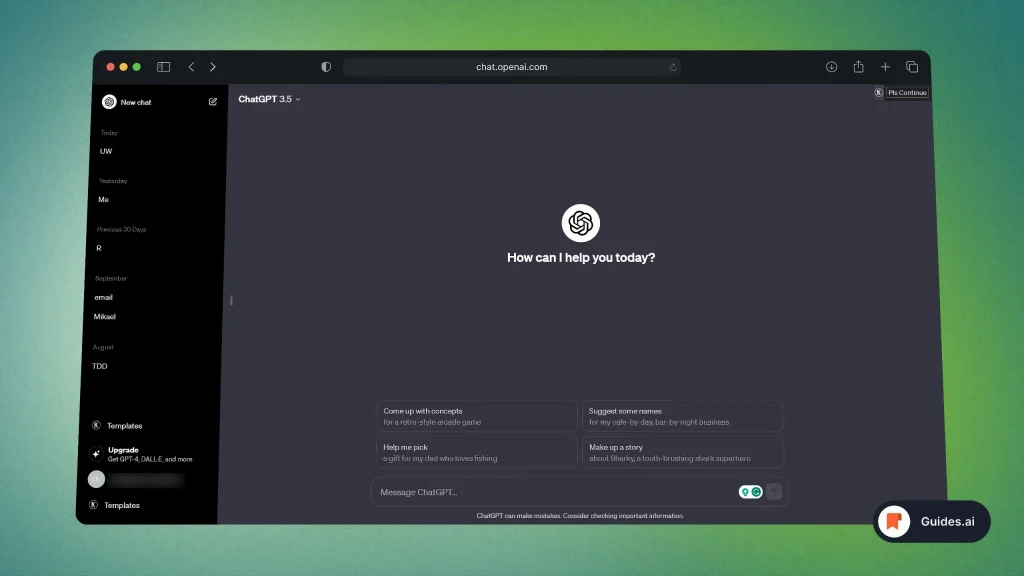Open the UW chat from Today

(106, 152)
